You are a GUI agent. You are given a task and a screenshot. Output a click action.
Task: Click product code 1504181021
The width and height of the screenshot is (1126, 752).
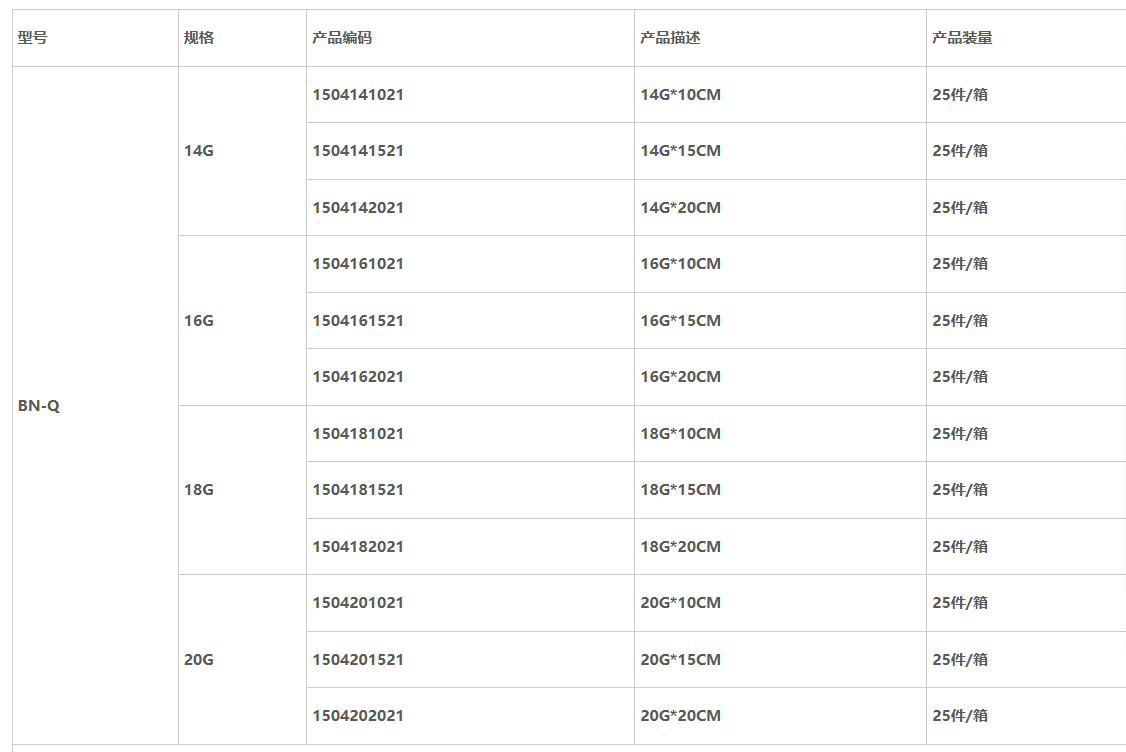coord(358,434)
